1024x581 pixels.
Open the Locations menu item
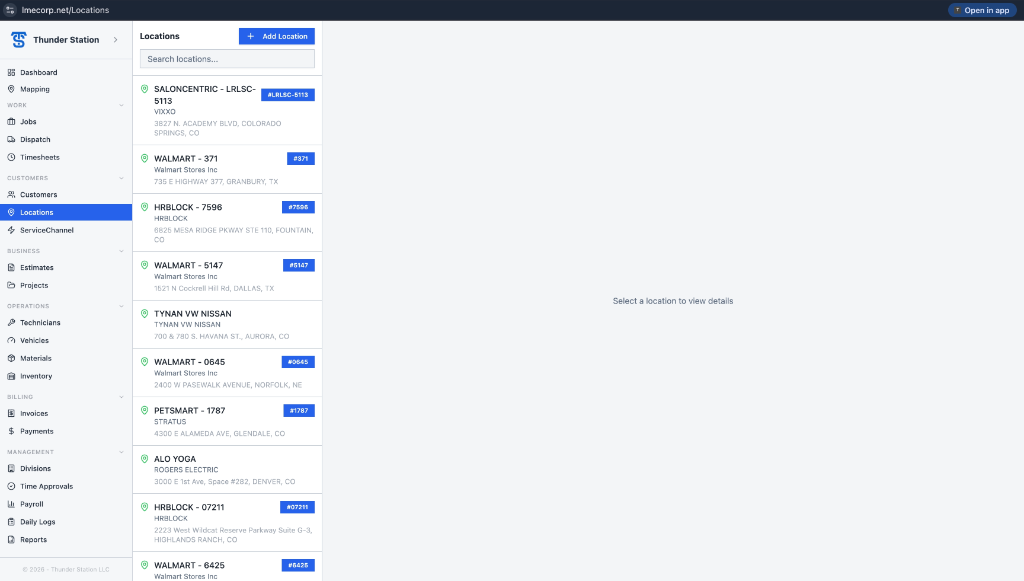point(66,212)
